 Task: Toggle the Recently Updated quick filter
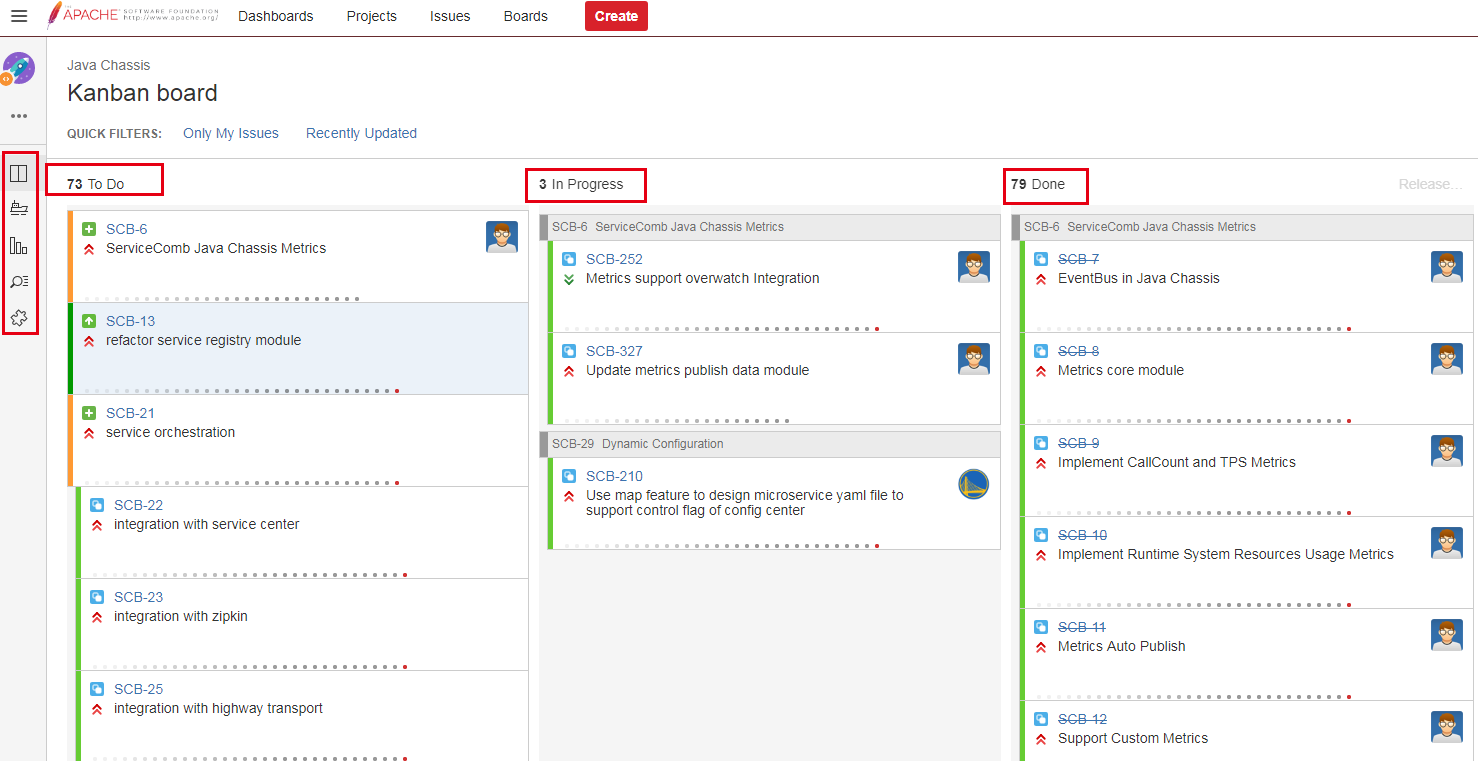pyautogui.click(x=361, y=133)
